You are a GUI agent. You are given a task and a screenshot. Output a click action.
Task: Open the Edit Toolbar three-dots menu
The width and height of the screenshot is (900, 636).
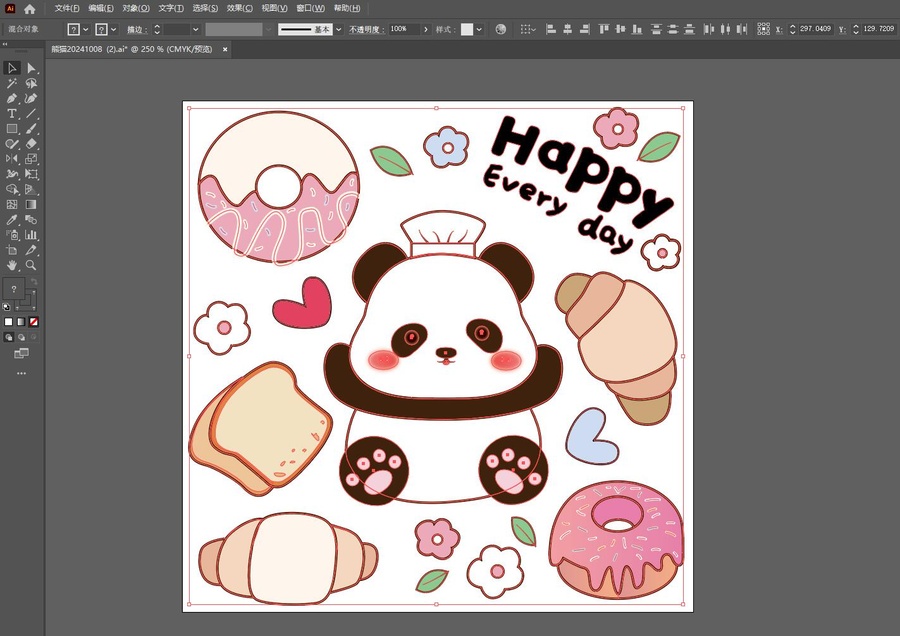point(21,374)
